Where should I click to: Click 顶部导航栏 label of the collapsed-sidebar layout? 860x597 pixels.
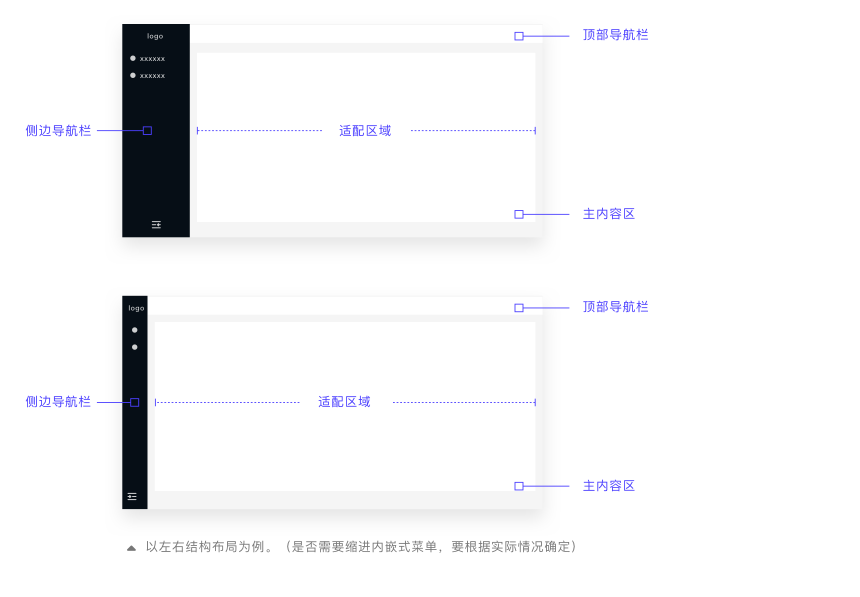615,307
